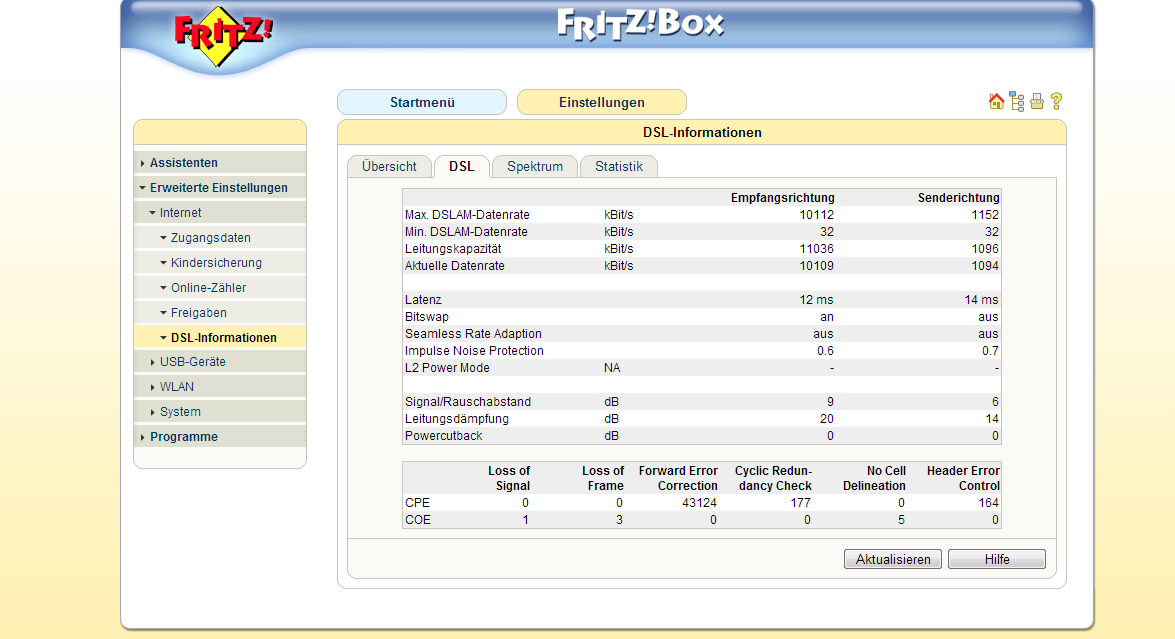Viewport: 1175px width, 639px height.
Task: Click the WLAN sidebar label
Action: pyautogui.click(x=177, y=387)
